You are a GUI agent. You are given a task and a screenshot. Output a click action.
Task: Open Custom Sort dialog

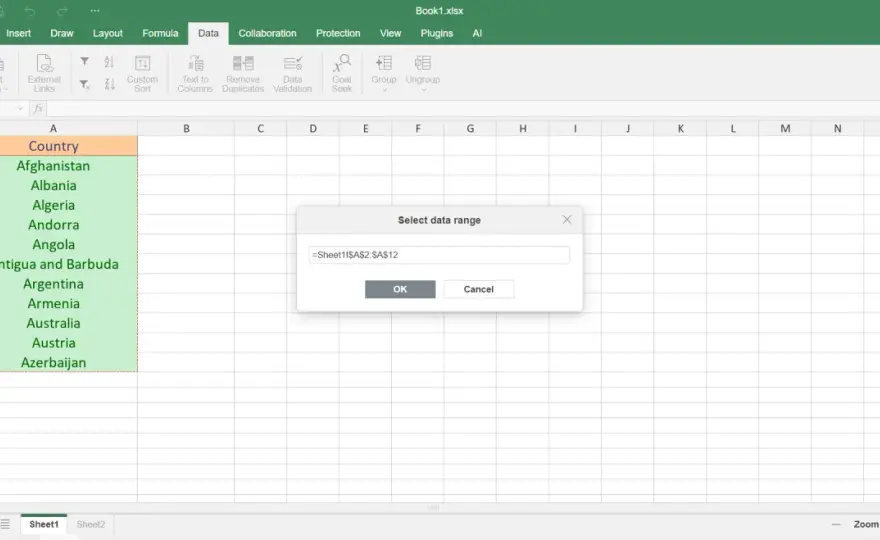(x=143, y=73)
